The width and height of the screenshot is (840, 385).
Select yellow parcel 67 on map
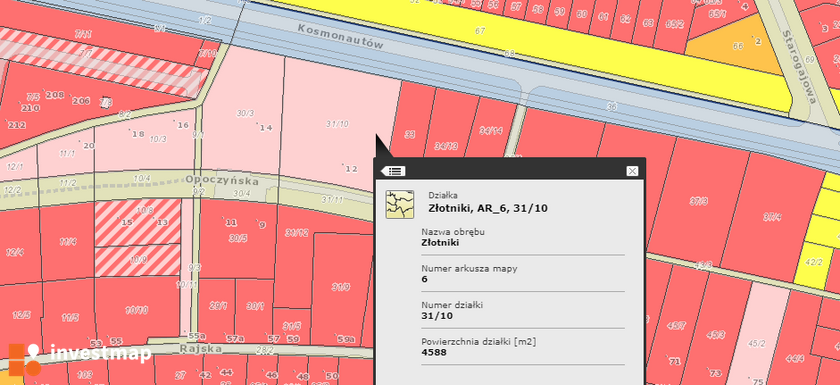(x=481, y=31)
